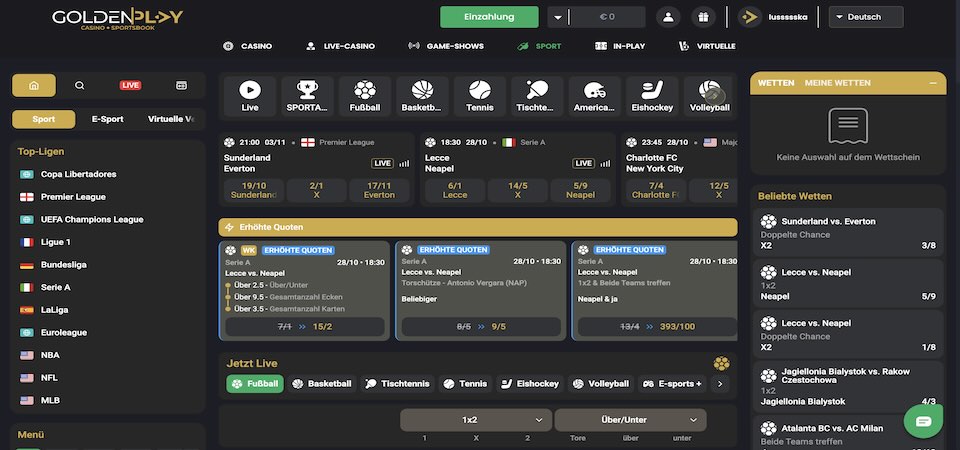Image resolution: width=960 pixels, height=450 pixels.
Task: Open the gift bonus icon in header
Action: (x=703, y=17)
